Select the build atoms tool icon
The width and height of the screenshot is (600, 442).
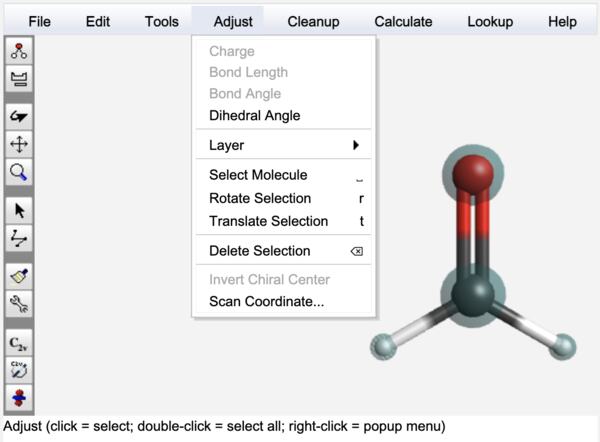19,51
